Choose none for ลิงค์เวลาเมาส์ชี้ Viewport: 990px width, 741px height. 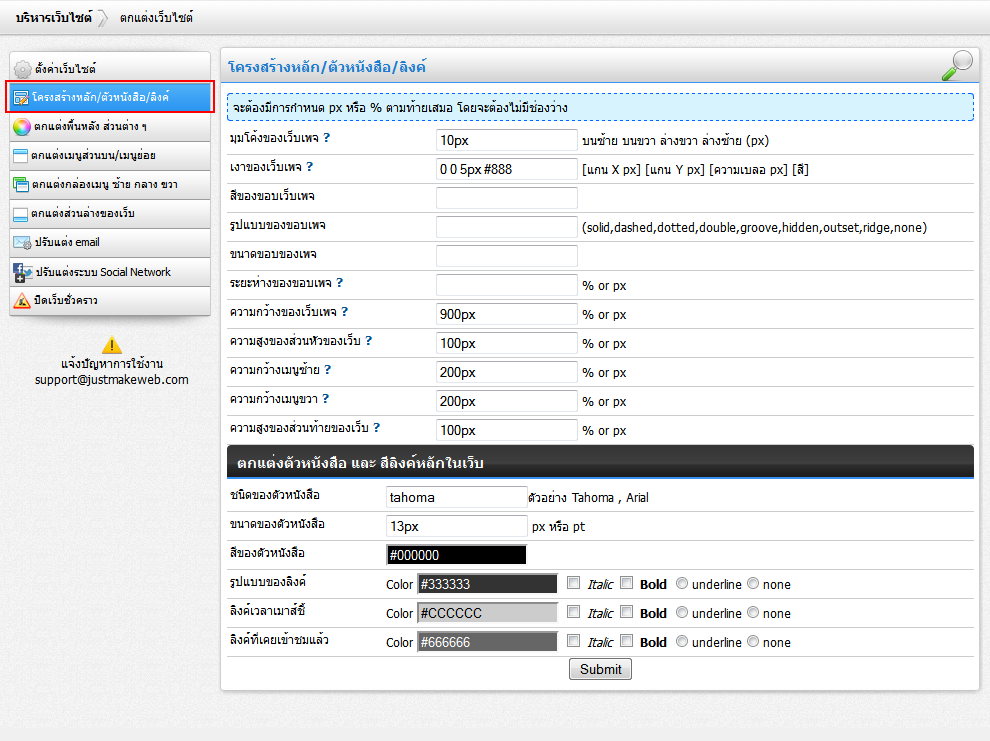[753, 613]
